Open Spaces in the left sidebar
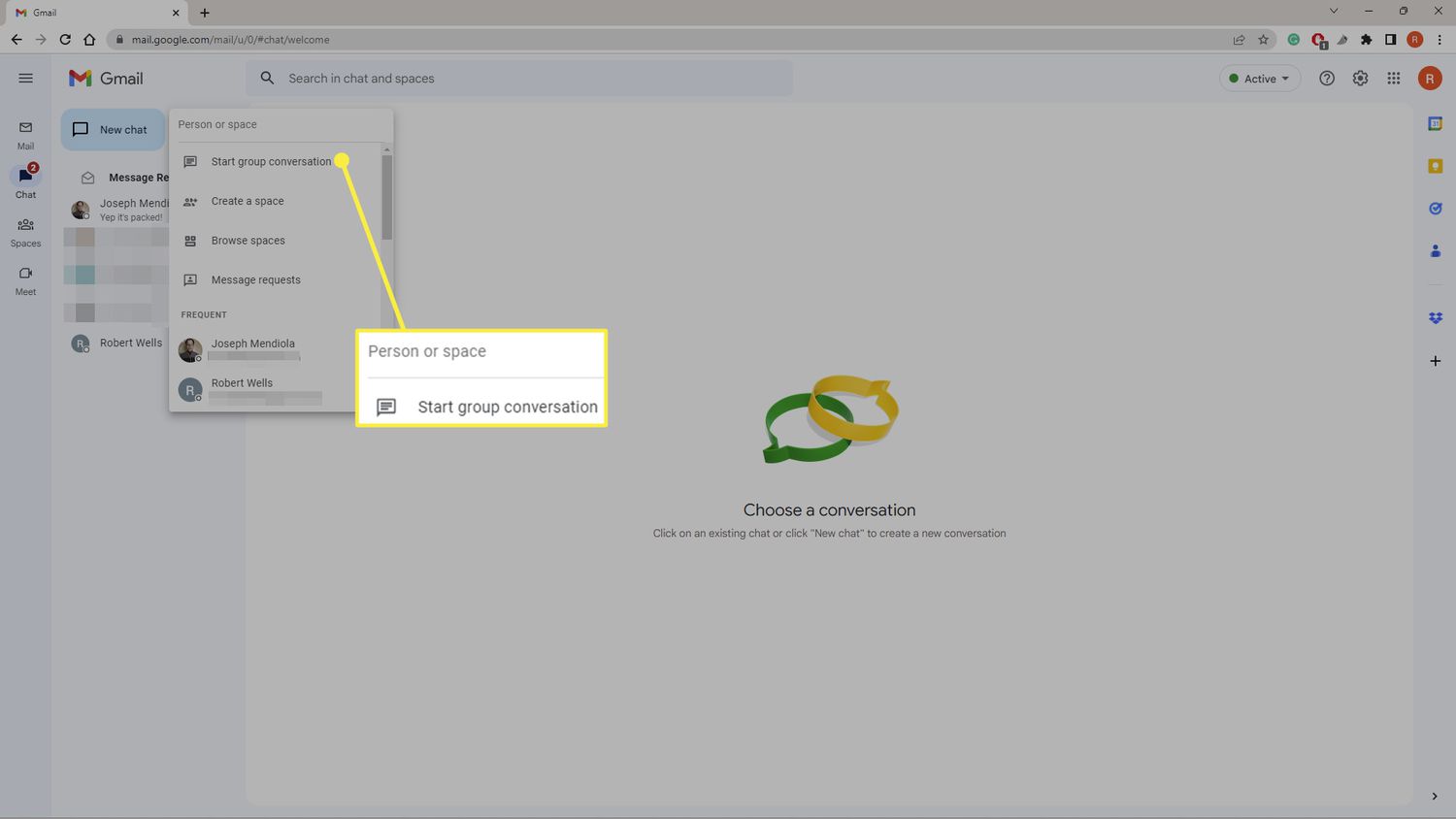 (x=25, y=232)
